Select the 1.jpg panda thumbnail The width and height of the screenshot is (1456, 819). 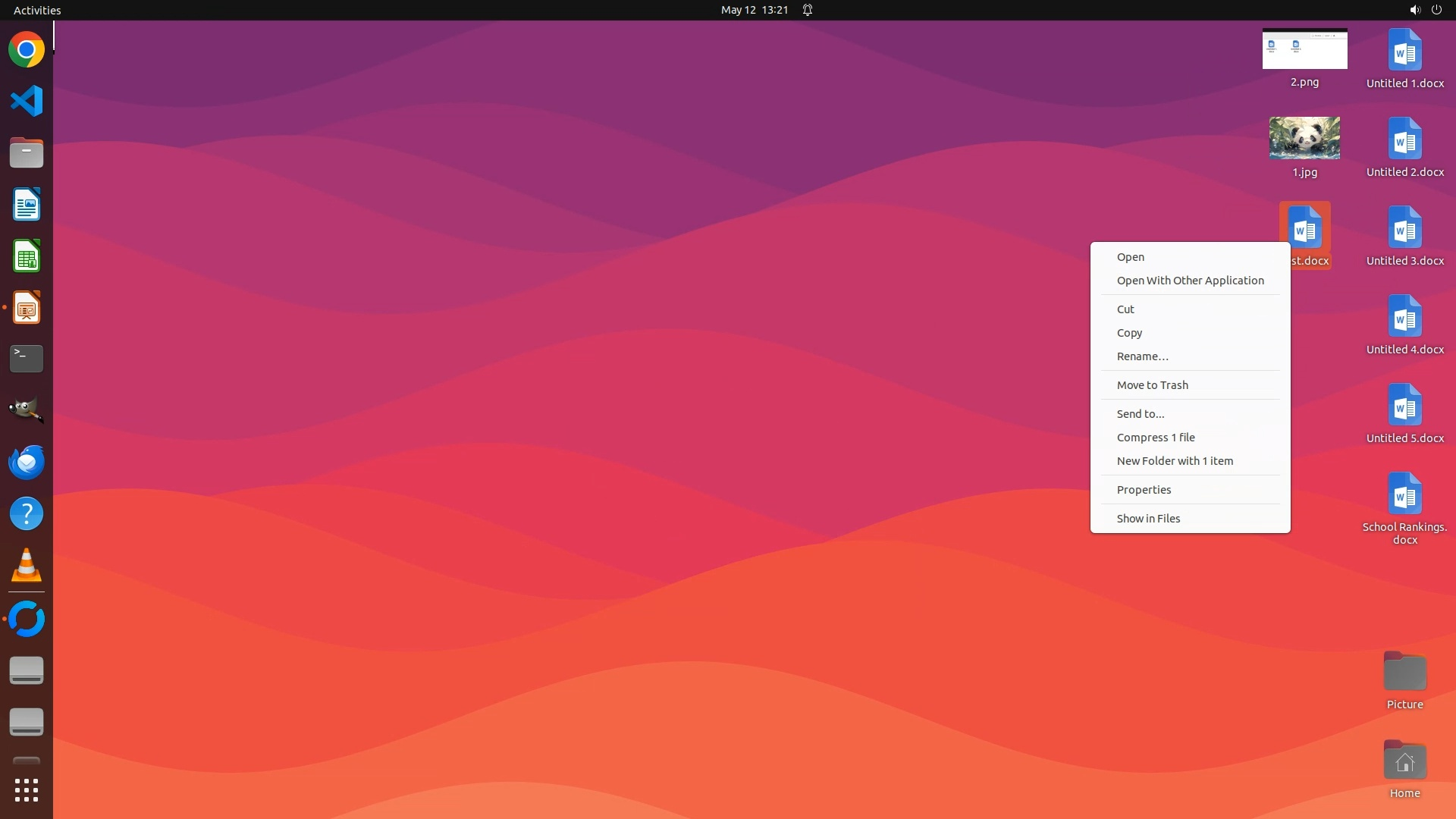[1304, 138]
